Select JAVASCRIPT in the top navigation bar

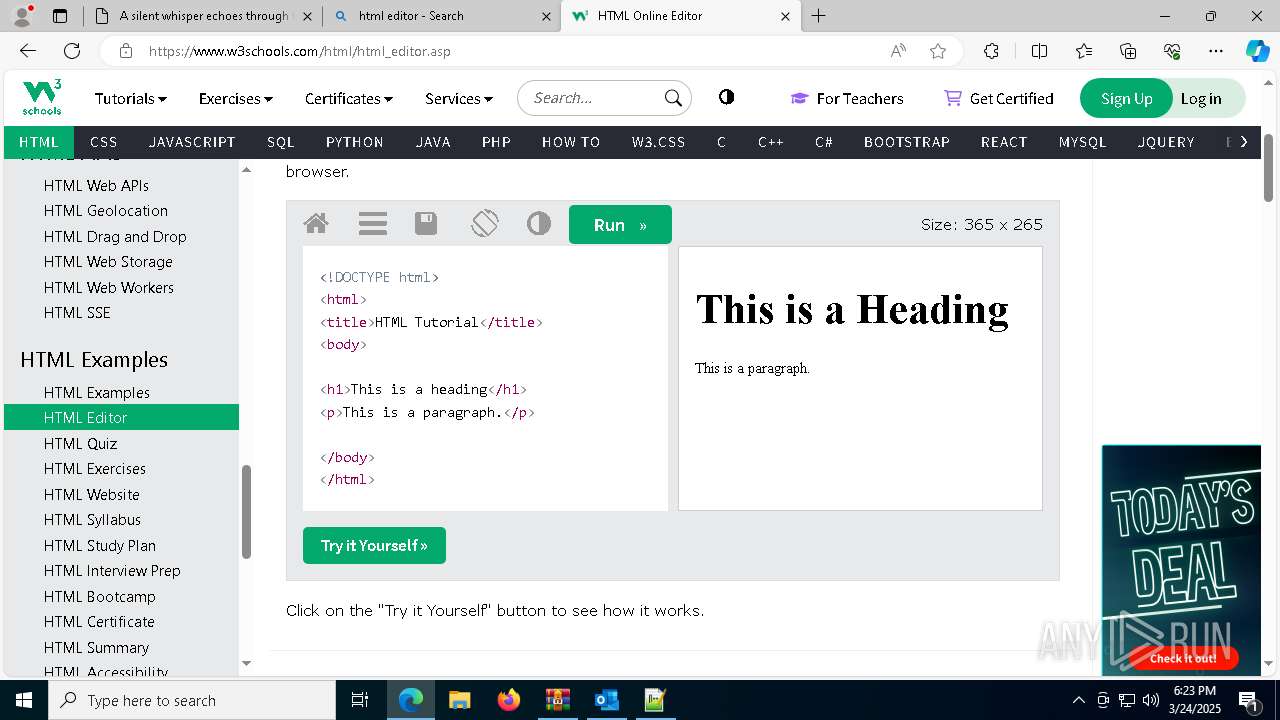click(192, 142)
